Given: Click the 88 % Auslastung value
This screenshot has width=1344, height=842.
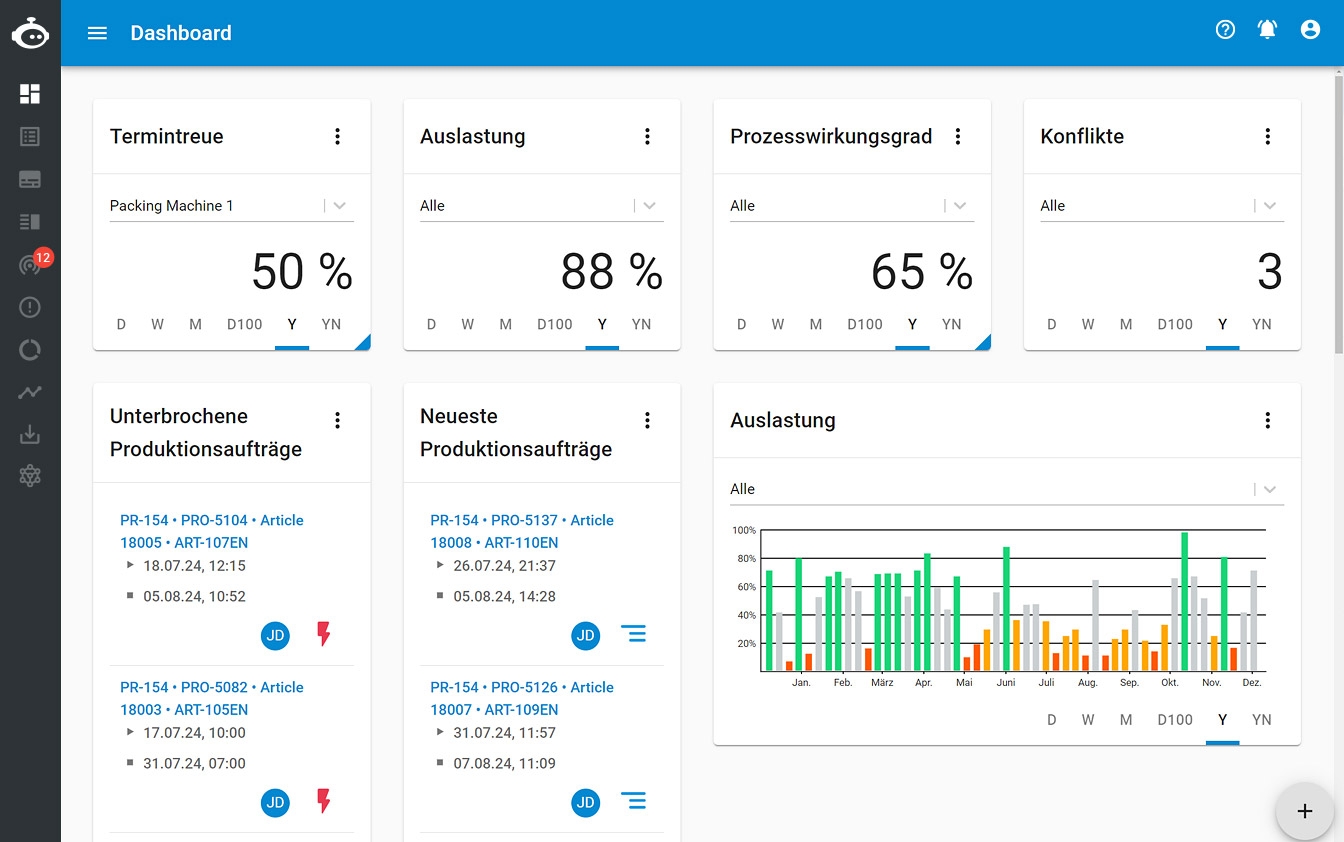Looking at the screenshot, I should click(x=612, y=271).
